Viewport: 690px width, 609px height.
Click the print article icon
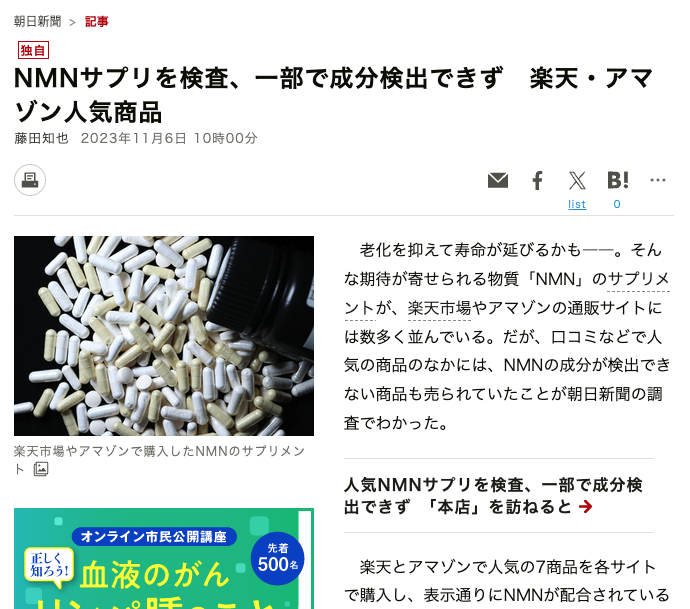(x=30, y=180)
